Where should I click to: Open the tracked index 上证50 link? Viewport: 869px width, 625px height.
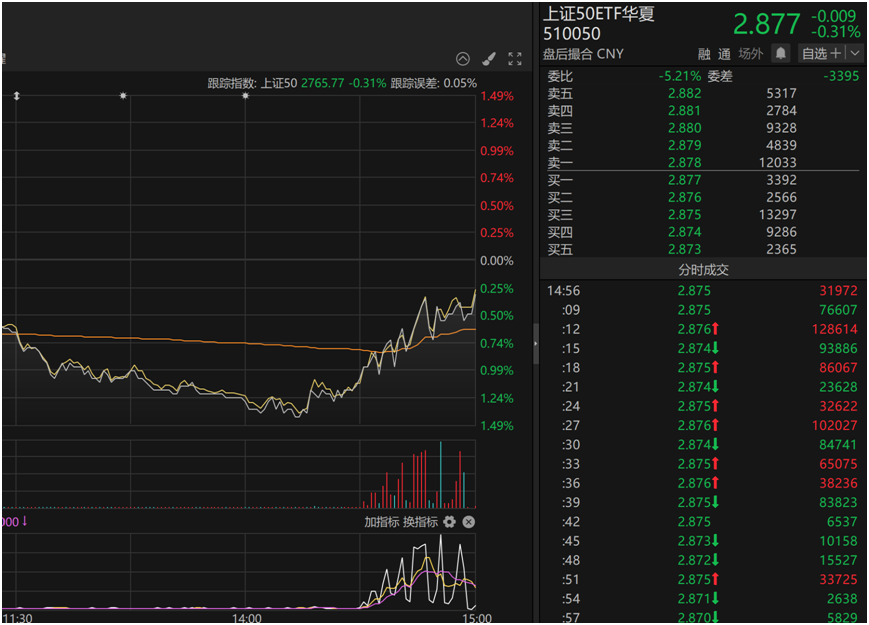click(279, 83)
